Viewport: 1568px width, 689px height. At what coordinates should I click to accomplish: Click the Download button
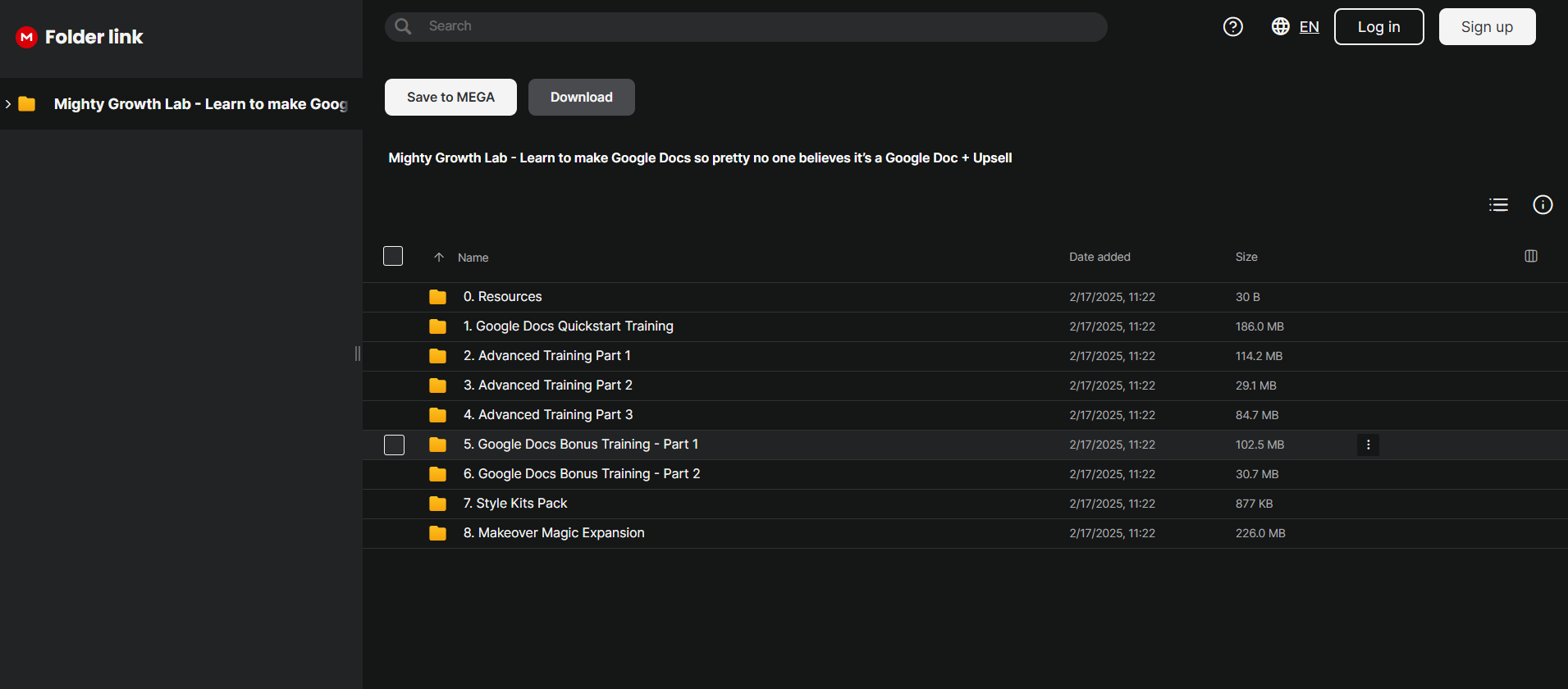coord(582,97)
